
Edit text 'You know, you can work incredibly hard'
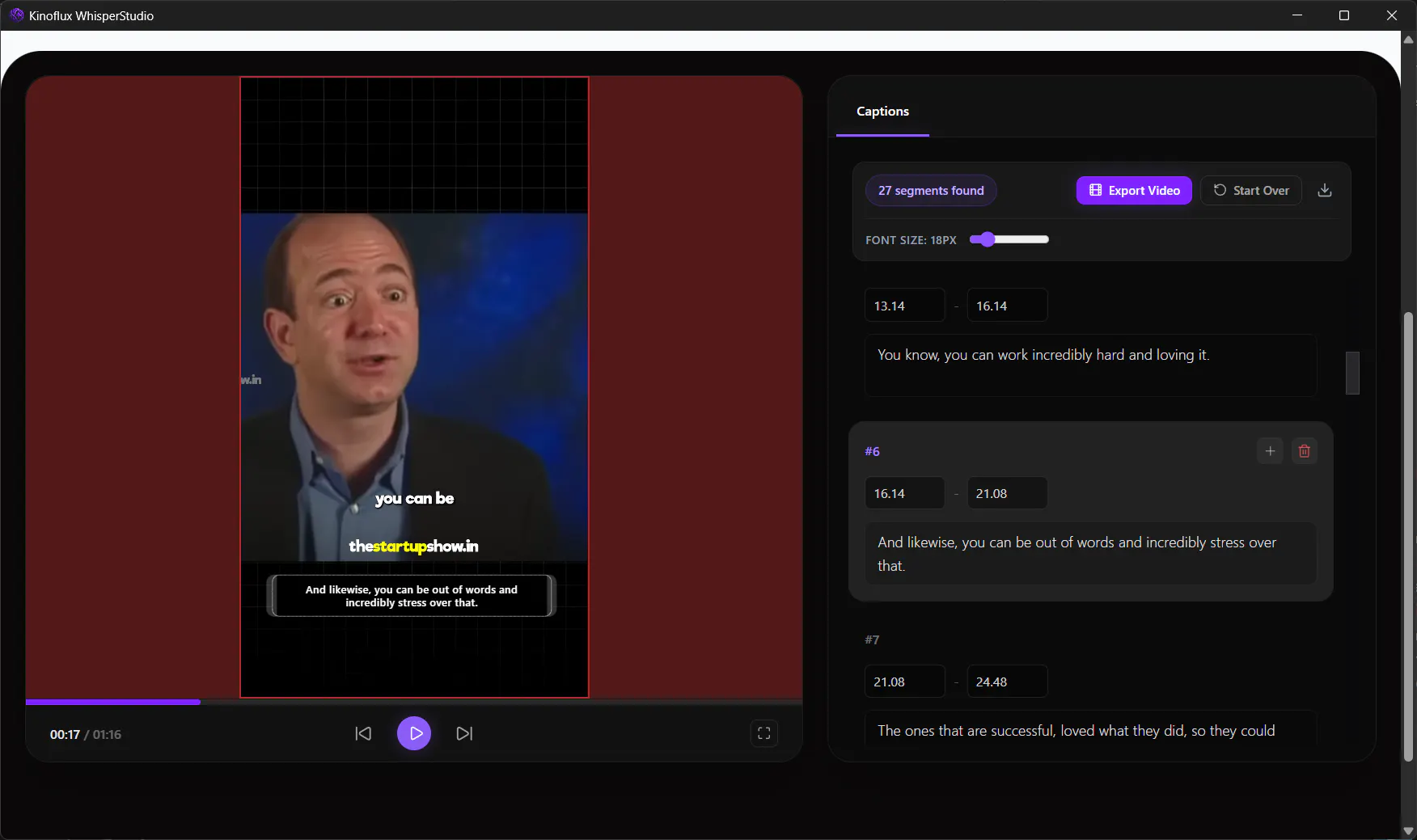pos(1090,365)
